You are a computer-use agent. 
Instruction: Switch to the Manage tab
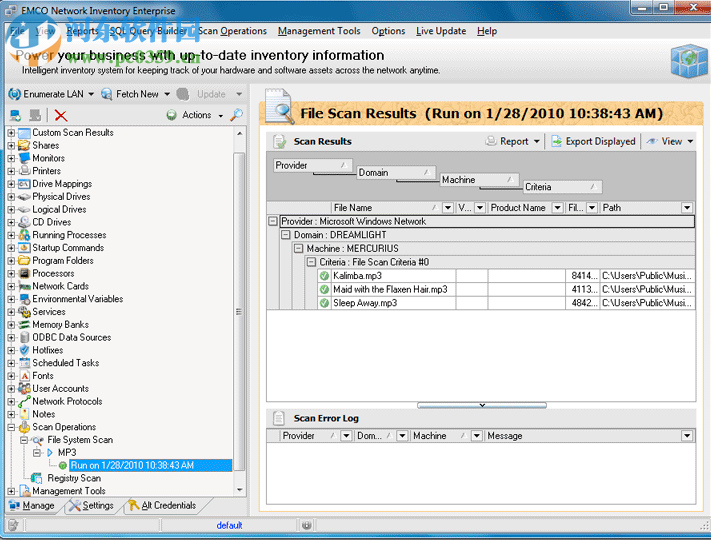31,505
